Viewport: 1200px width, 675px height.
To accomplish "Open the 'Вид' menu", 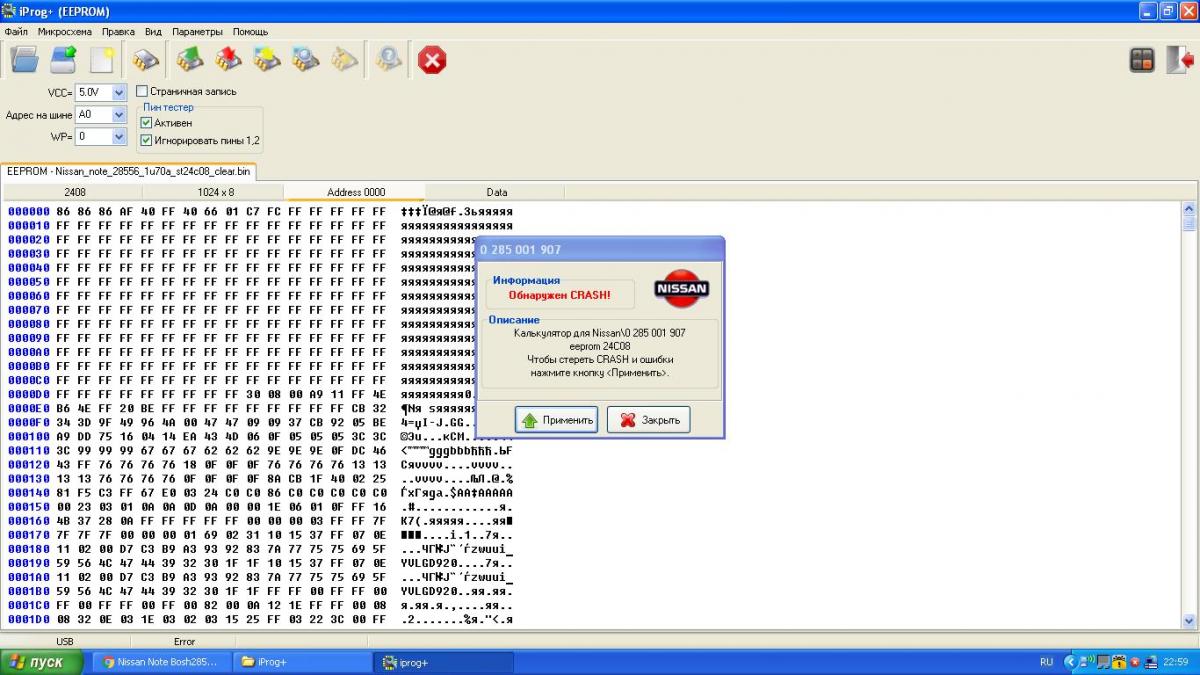I will [153, 32].
